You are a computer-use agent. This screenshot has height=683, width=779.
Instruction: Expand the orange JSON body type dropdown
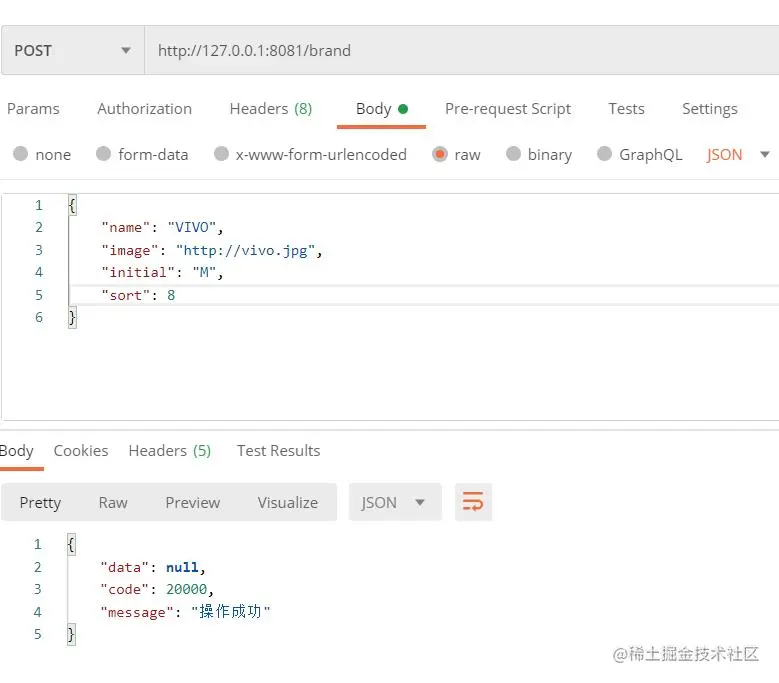[x=765, y=154]
